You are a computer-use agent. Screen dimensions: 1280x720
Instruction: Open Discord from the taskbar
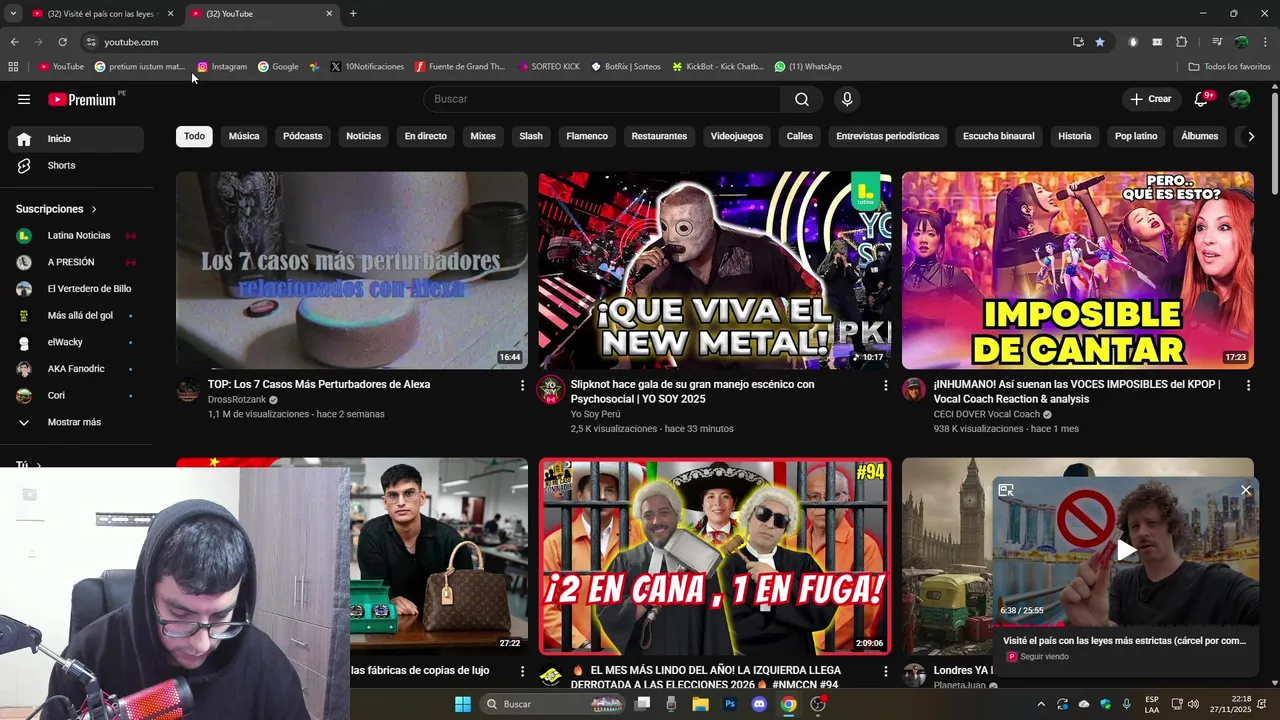[x=759, y=704]
